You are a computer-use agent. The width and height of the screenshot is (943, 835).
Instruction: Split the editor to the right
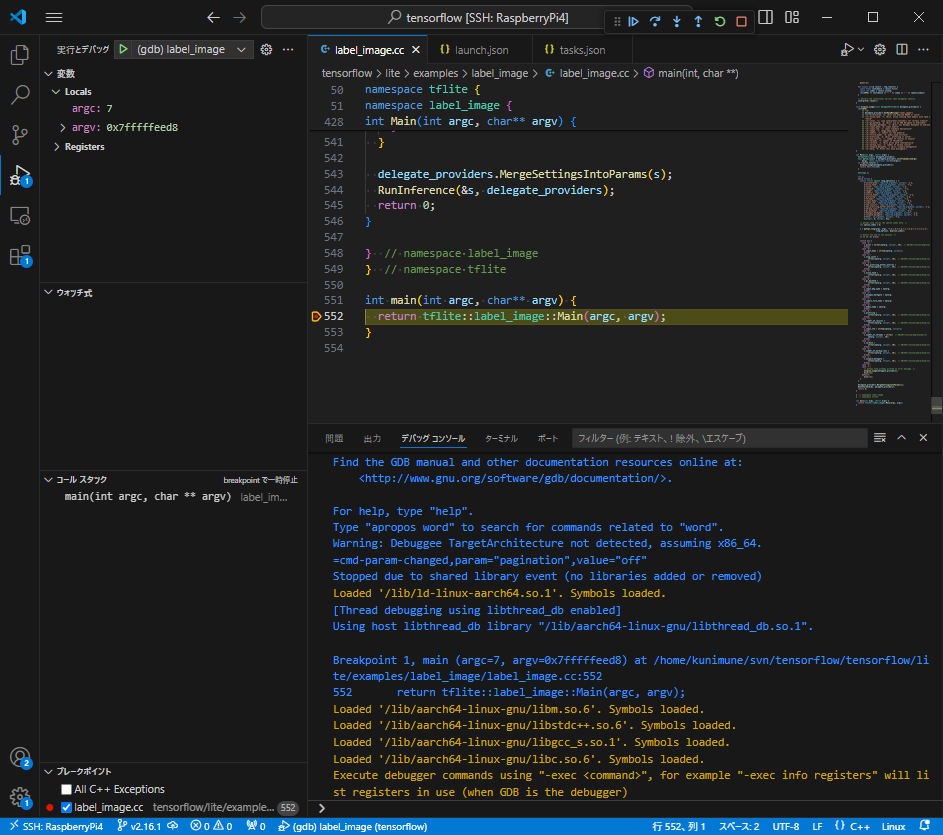[x=902, y=49]
